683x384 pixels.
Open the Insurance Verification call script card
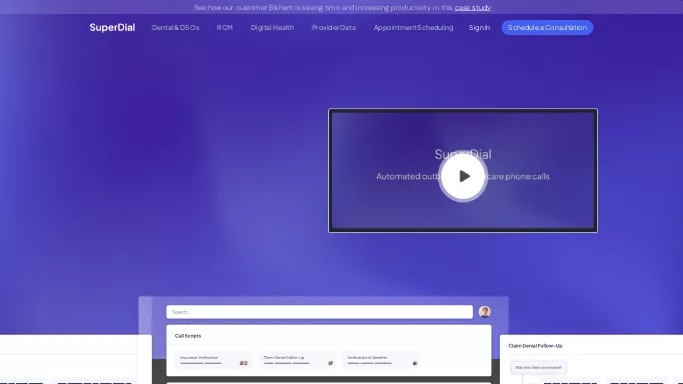(214, 360)
